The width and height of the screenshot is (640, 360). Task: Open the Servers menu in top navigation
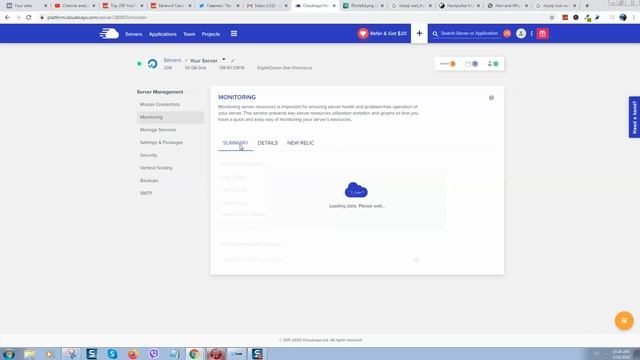(x=133, y=34)
